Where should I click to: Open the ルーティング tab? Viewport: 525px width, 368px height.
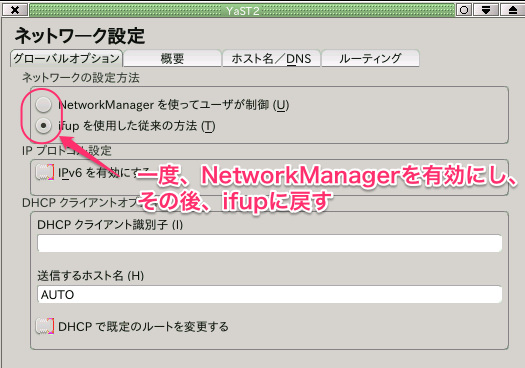tap(370, 59)
